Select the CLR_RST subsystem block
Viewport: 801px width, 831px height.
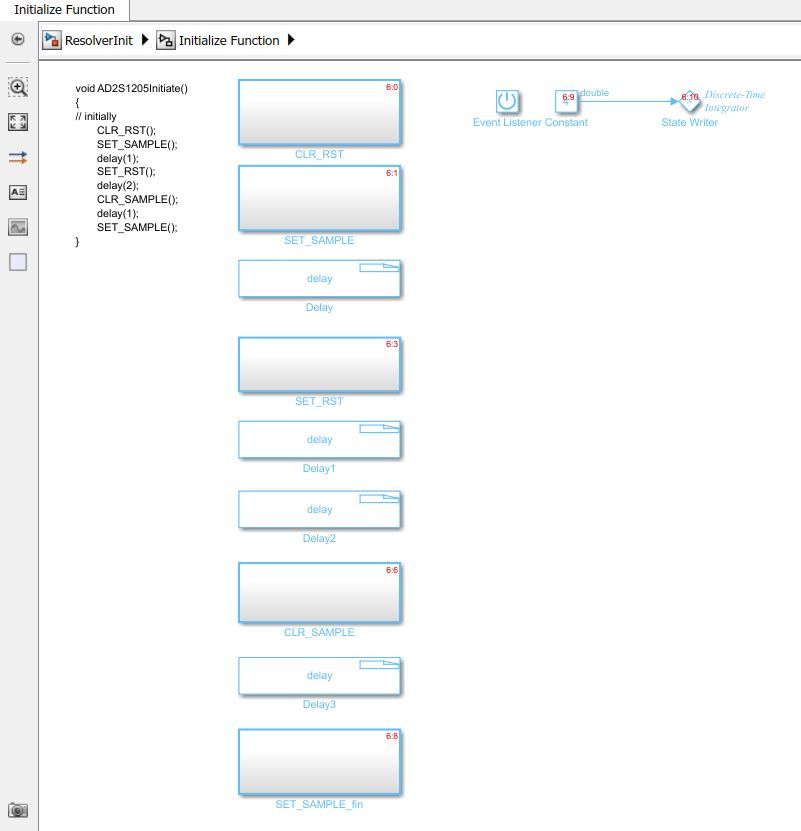click(319, 112)
